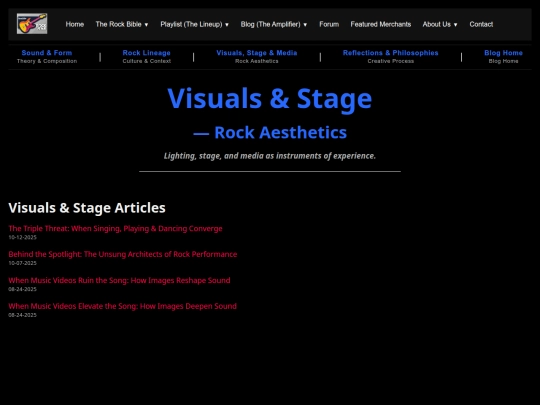The image size is (540, 405).
Task: Click the Visuals & Stage Articles heading
Action: [87, 208]
